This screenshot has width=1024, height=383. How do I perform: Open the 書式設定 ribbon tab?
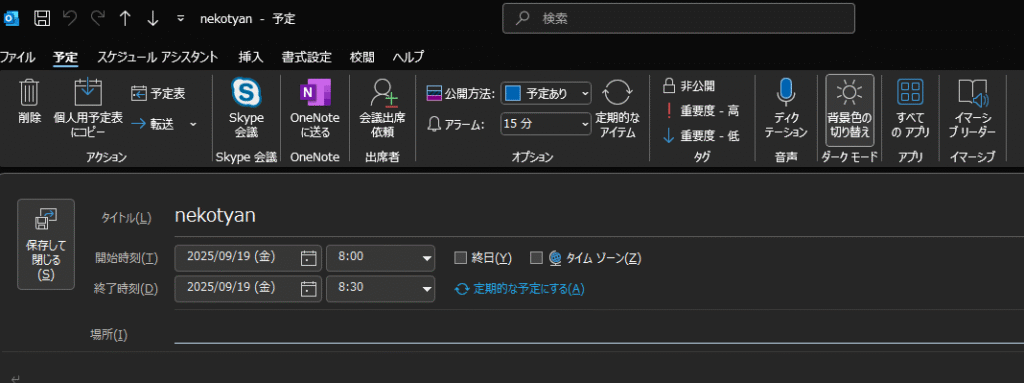[x=306, y=57]
